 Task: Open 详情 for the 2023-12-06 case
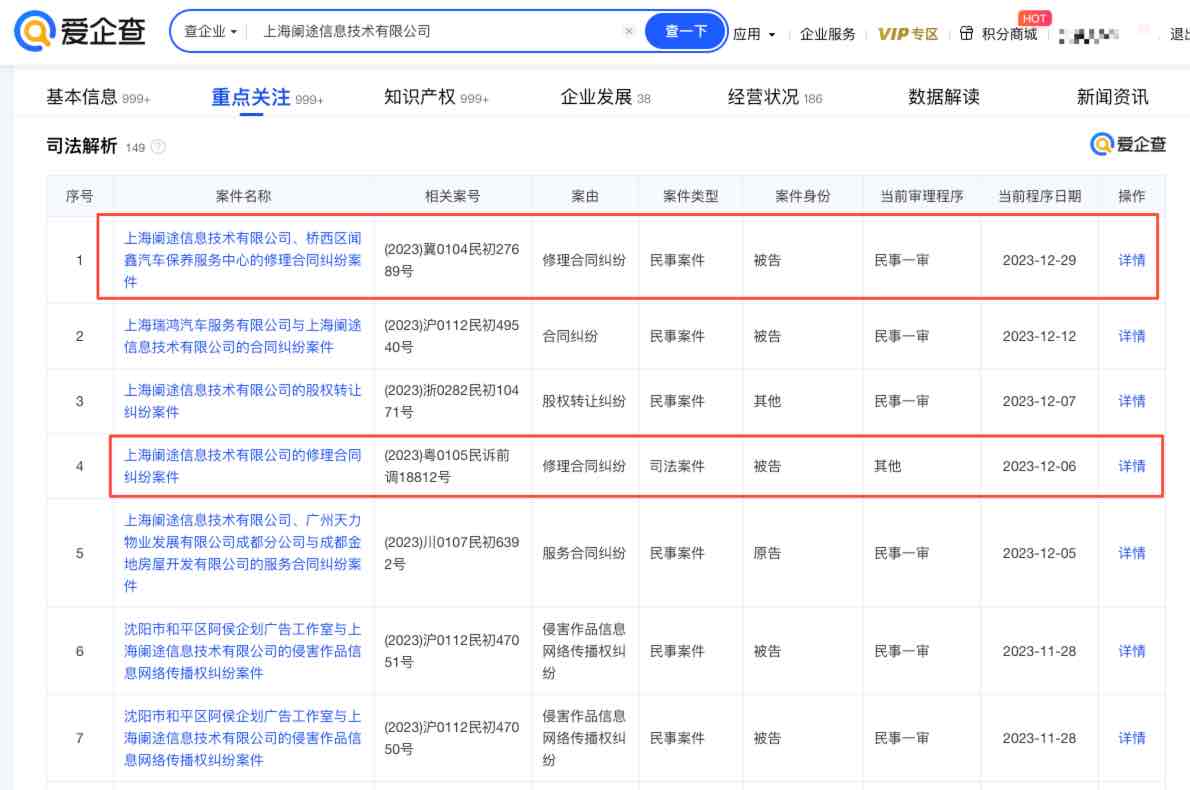1132,466
